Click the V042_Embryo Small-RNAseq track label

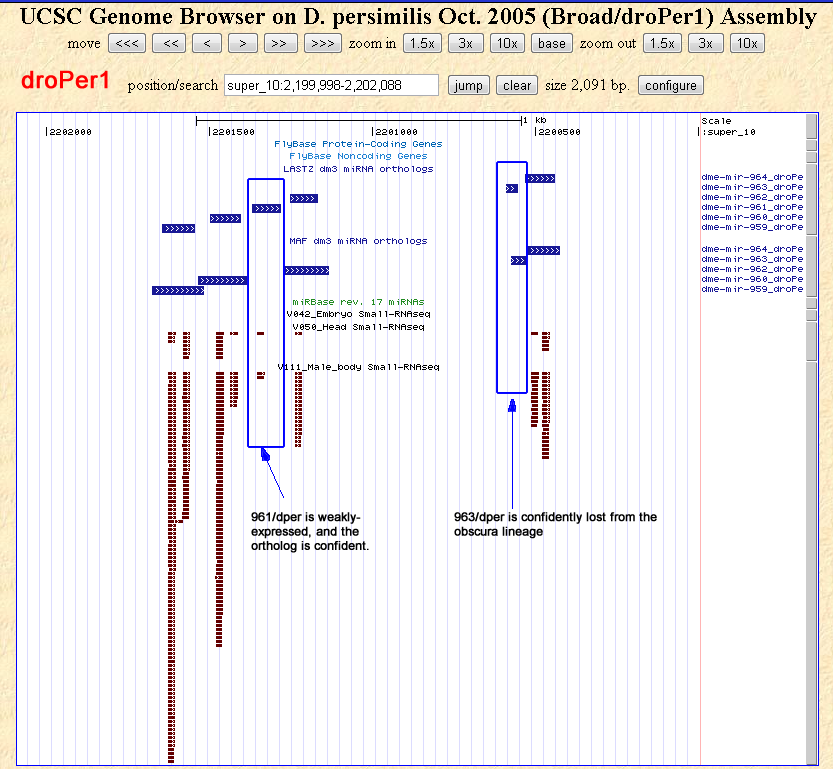355,313
